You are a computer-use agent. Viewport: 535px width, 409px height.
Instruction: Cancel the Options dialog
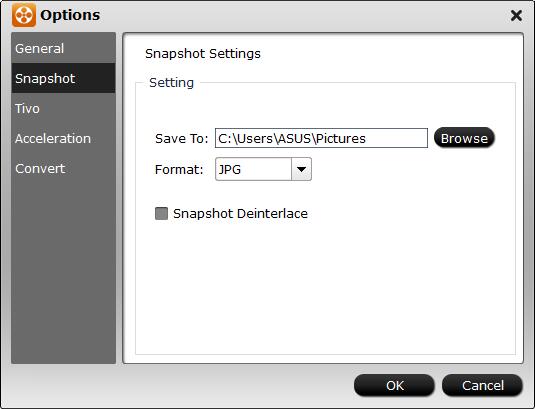pyautogui.click(x=482, y=385)
